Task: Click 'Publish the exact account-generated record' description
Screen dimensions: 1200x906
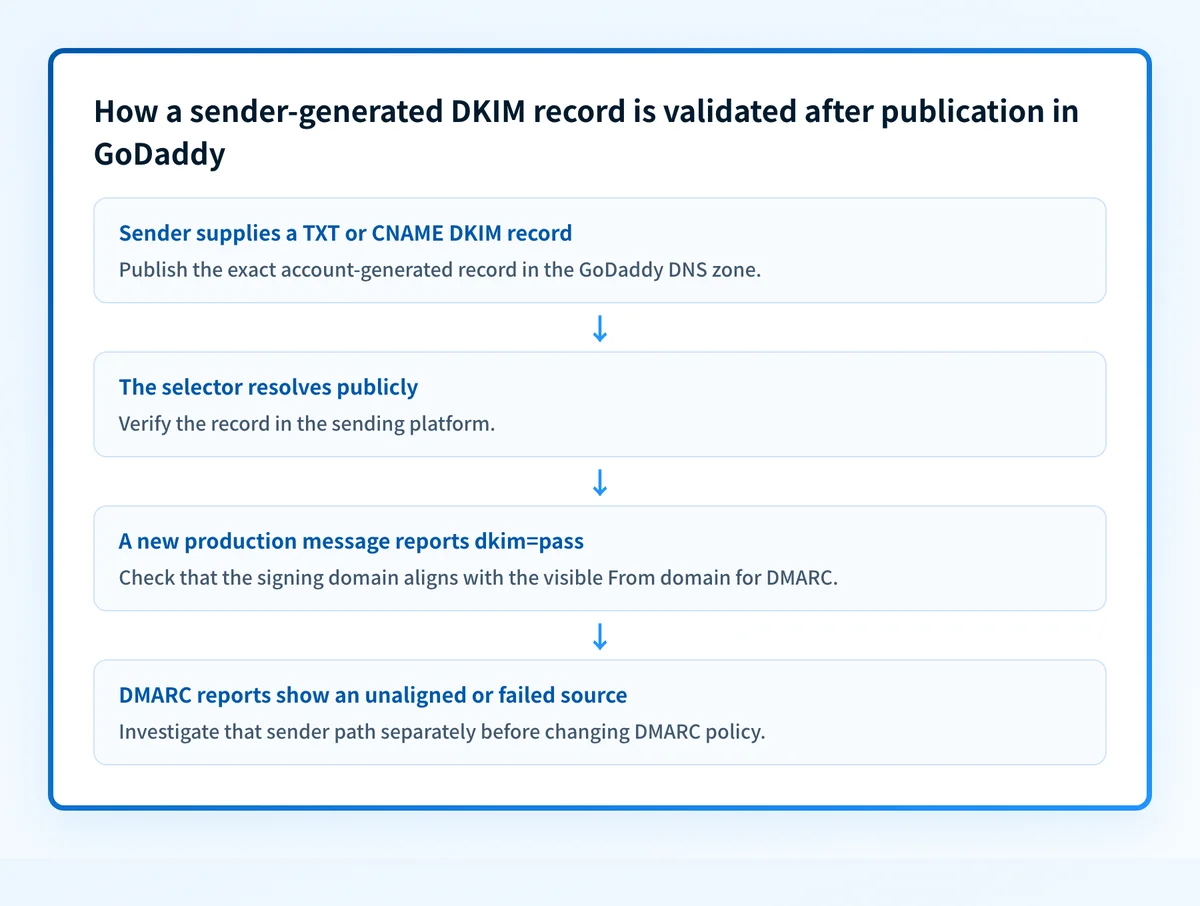Action: 440,270
